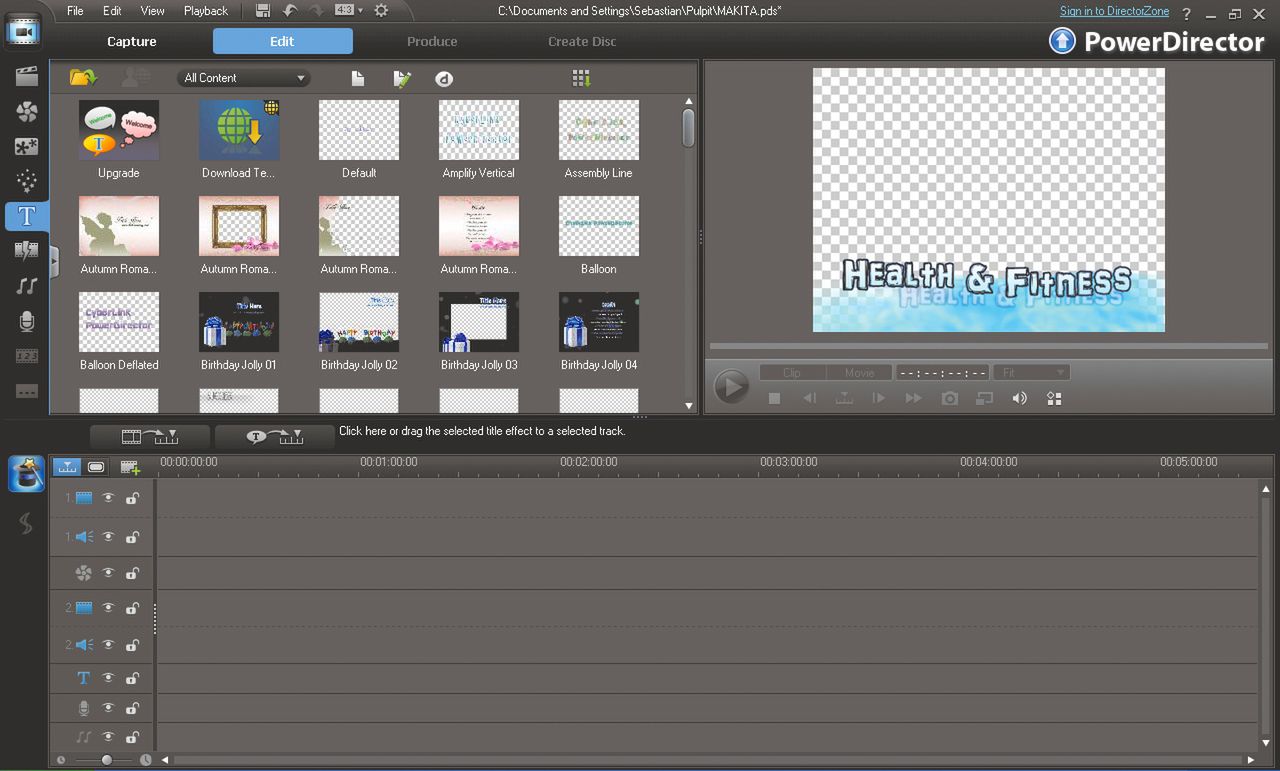Viewport: 1280px width, 771px height.
Task: Click the Undo arrow in toolbar
Action: point(290,11)
